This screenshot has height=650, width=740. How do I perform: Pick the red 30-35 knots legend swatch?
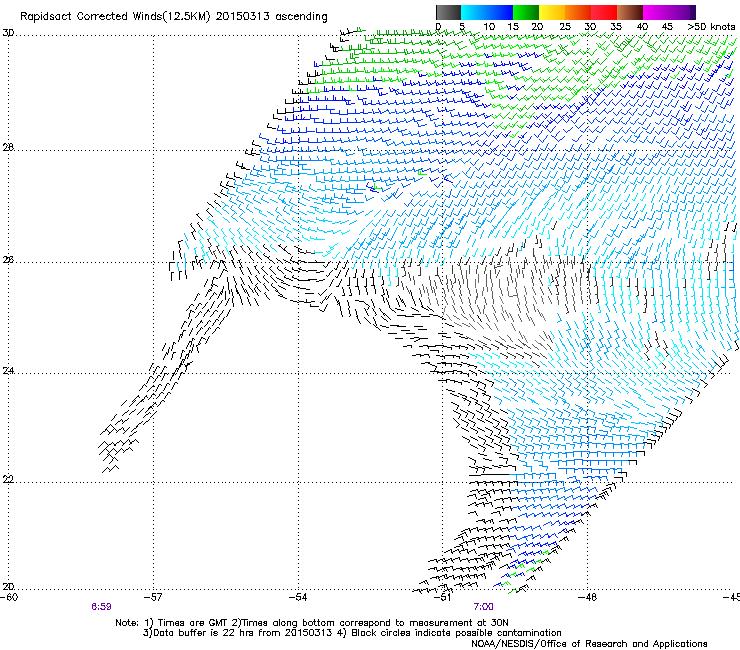[604, 12]
